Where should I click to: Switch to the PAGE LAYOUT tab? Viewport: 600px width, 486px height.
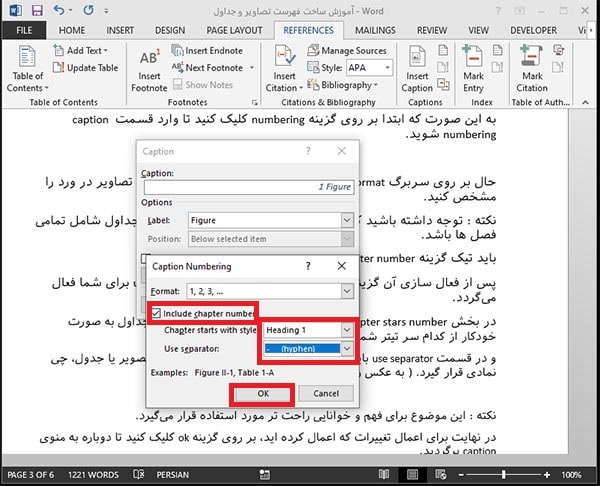[x=234, y=30]
